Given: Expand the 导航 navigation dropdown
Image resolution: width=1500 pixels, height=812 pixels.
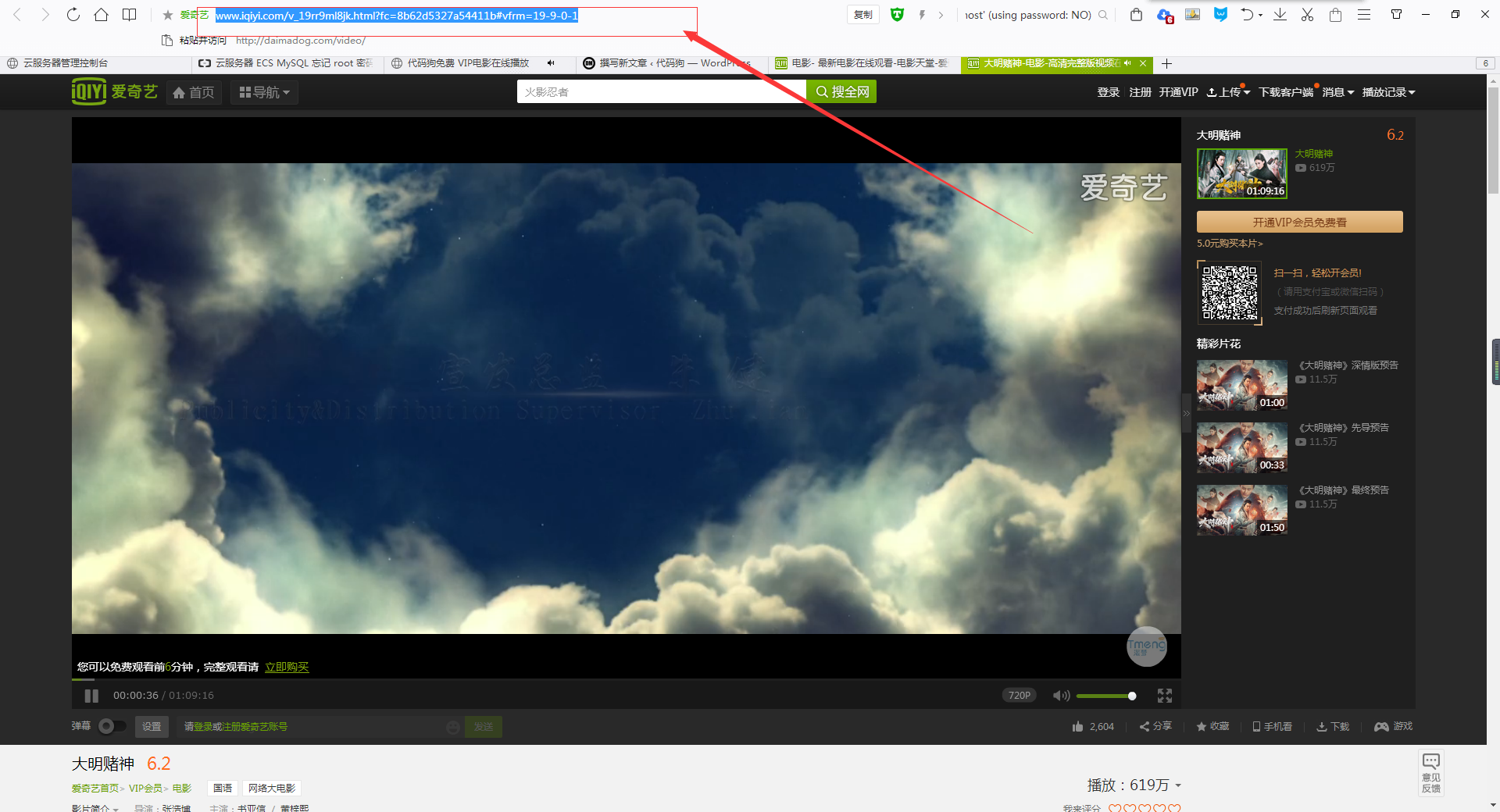Looking at the screenshot, I should [265, 92].
